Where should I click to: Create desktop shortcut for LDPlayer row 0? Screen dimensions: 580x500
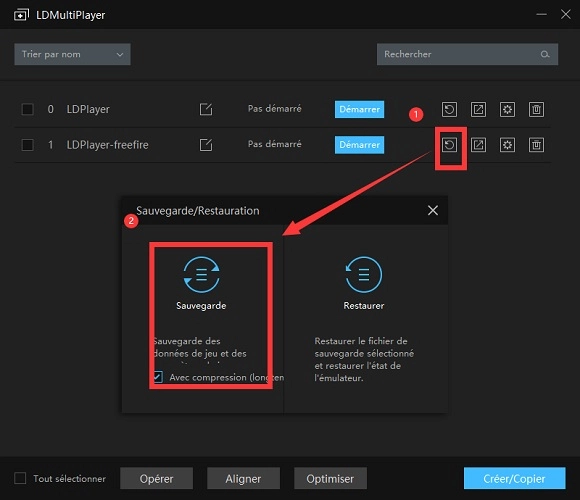click(x=478, y=109)
